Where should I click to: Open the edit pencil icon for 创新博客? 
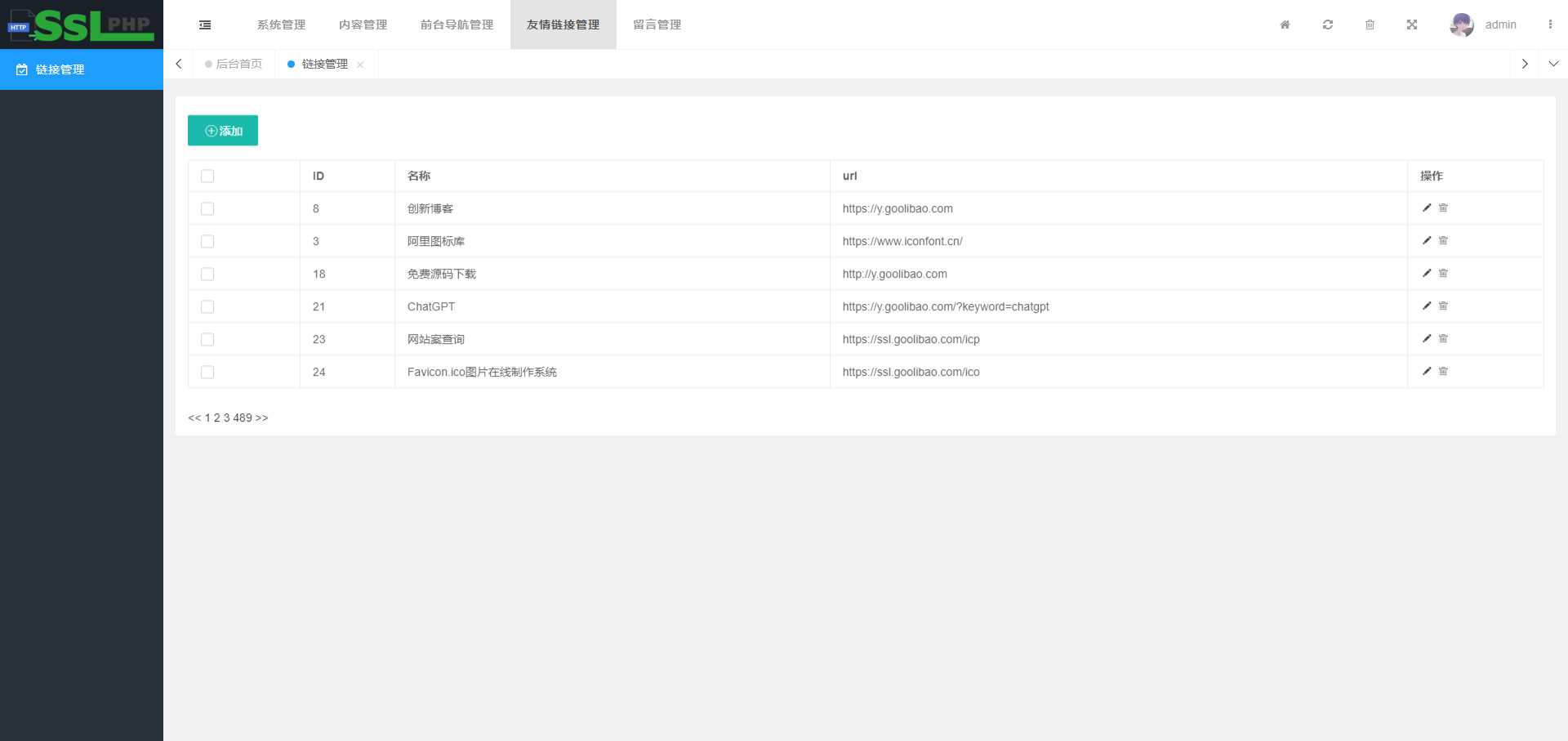1426,208
